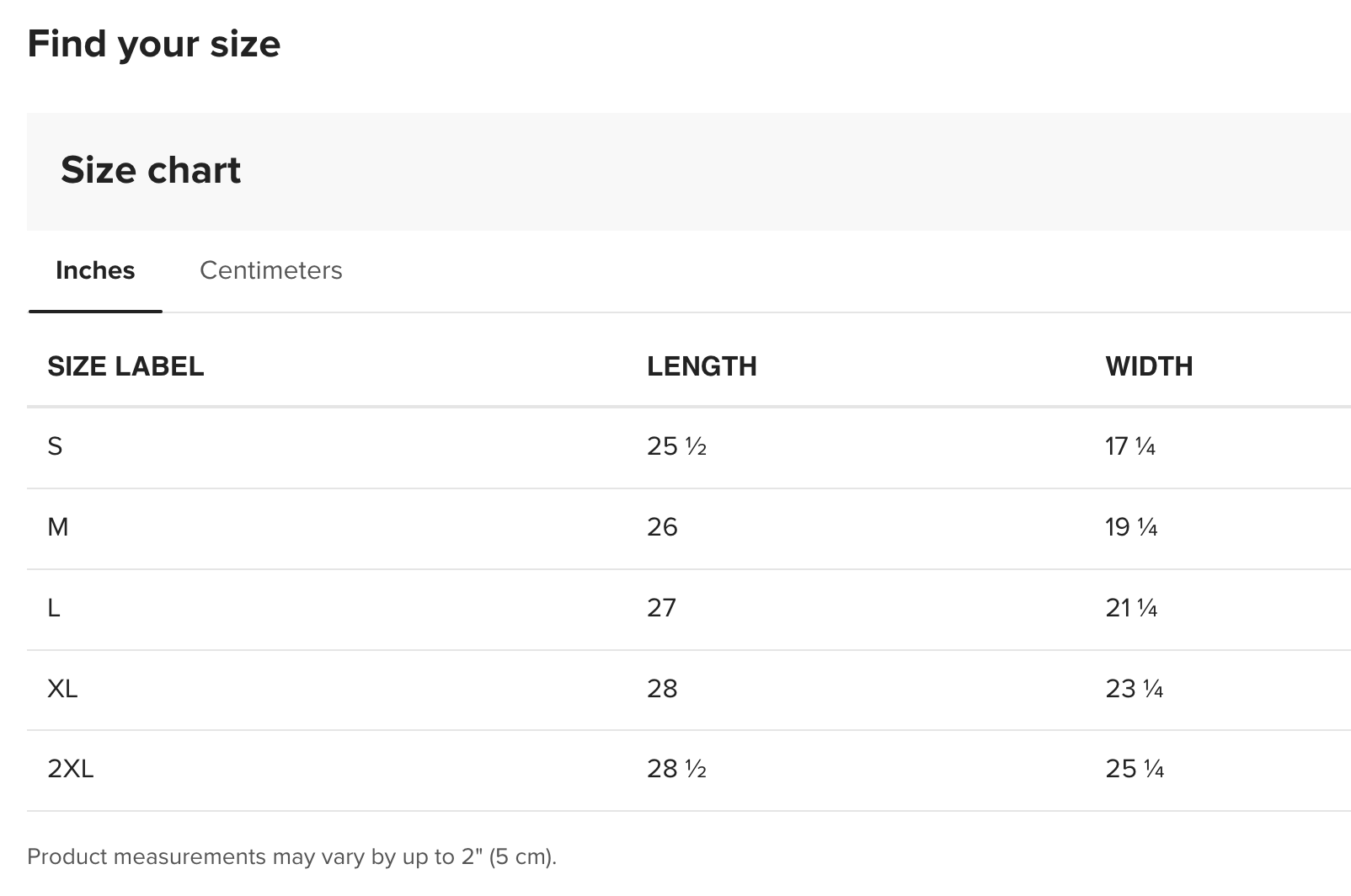Image resolution: width=1351 pixels, height=896 pixels.
Task: Select the 2XL size row label
Action: click(x=71, y=769)
